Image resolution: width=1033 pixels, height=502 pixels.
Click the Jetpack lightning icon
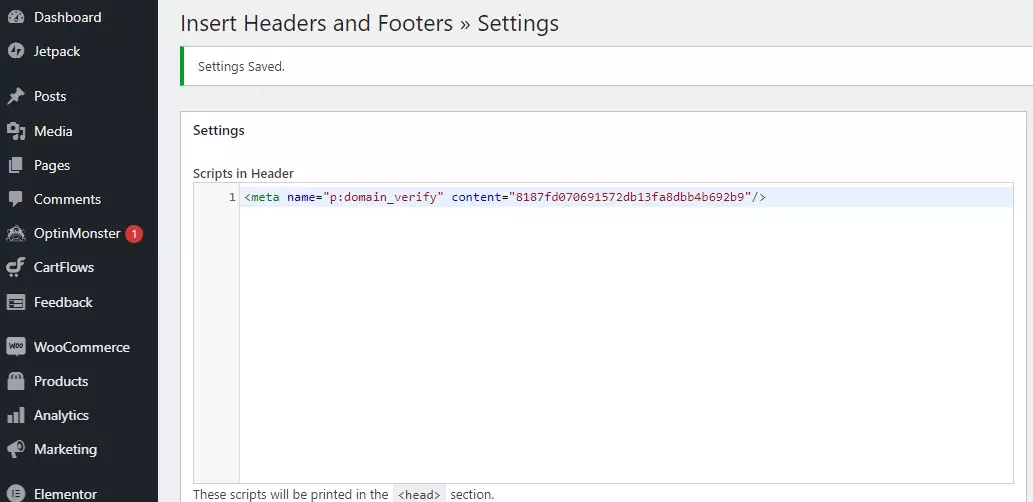tap(16, 51)
